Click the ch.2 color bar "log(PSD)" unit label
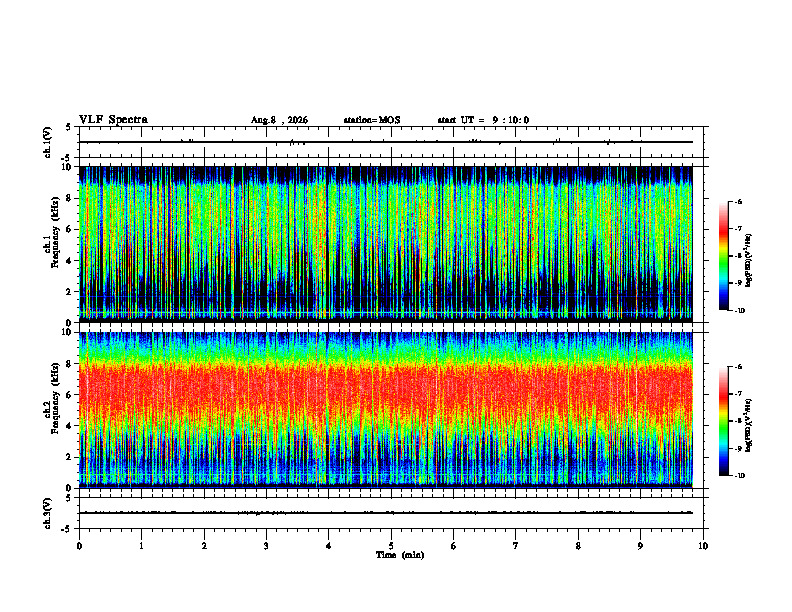The width and height of the screenshot is (792, 612). [x=749, y=425]
